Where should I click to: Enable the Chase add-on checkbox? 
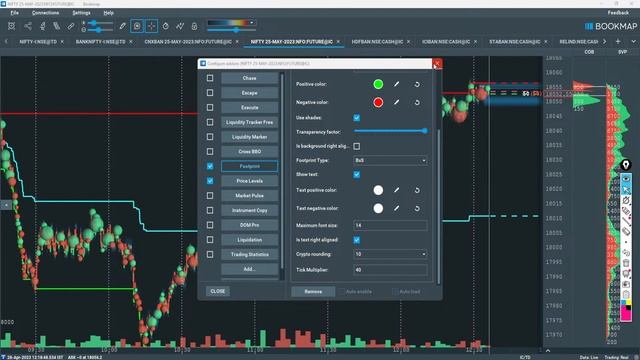[x=210, y=78]
